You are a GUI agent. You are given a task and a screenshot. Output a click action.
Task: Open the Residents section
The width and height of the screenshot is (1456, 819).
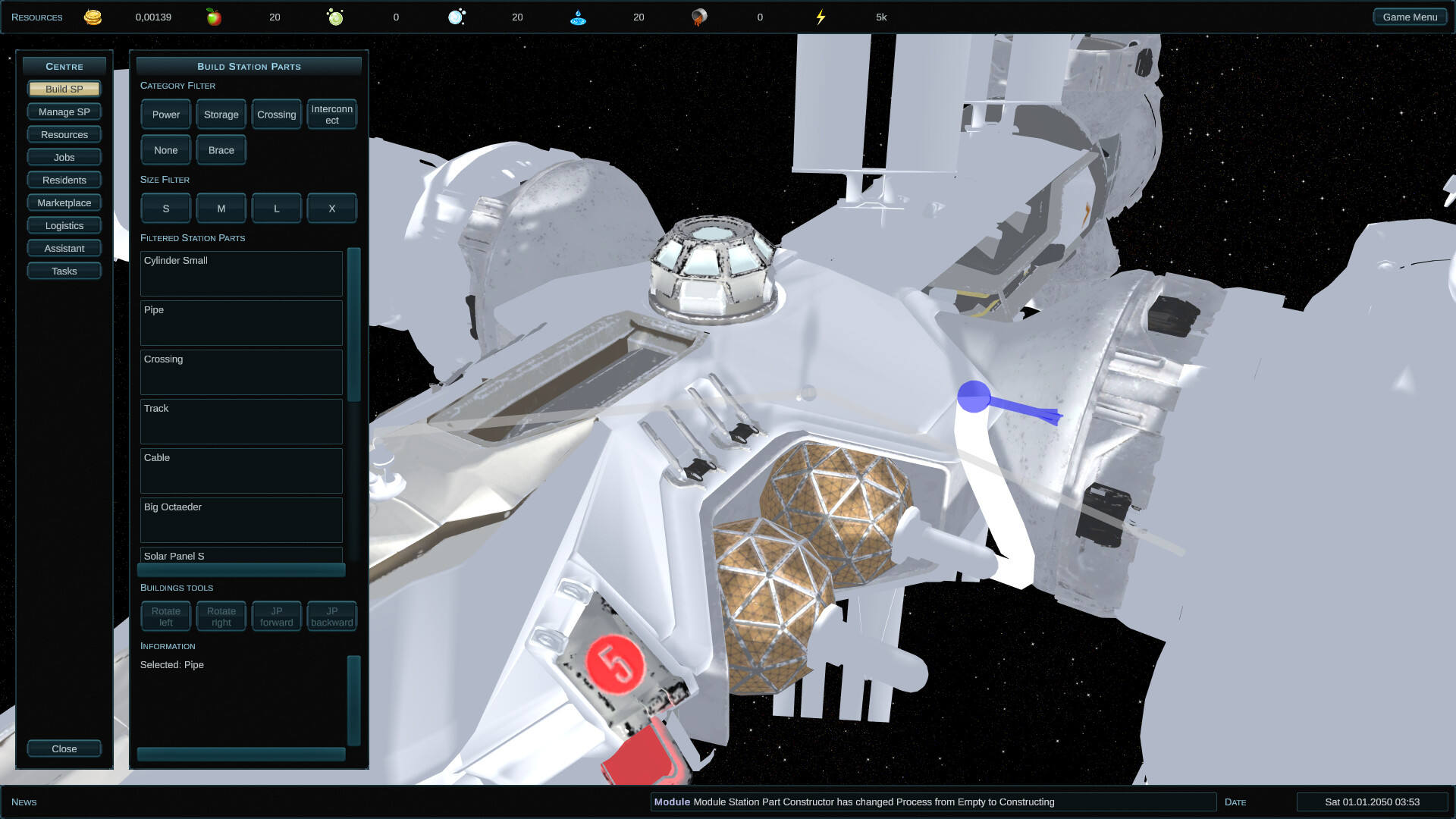tap(64, 180)
